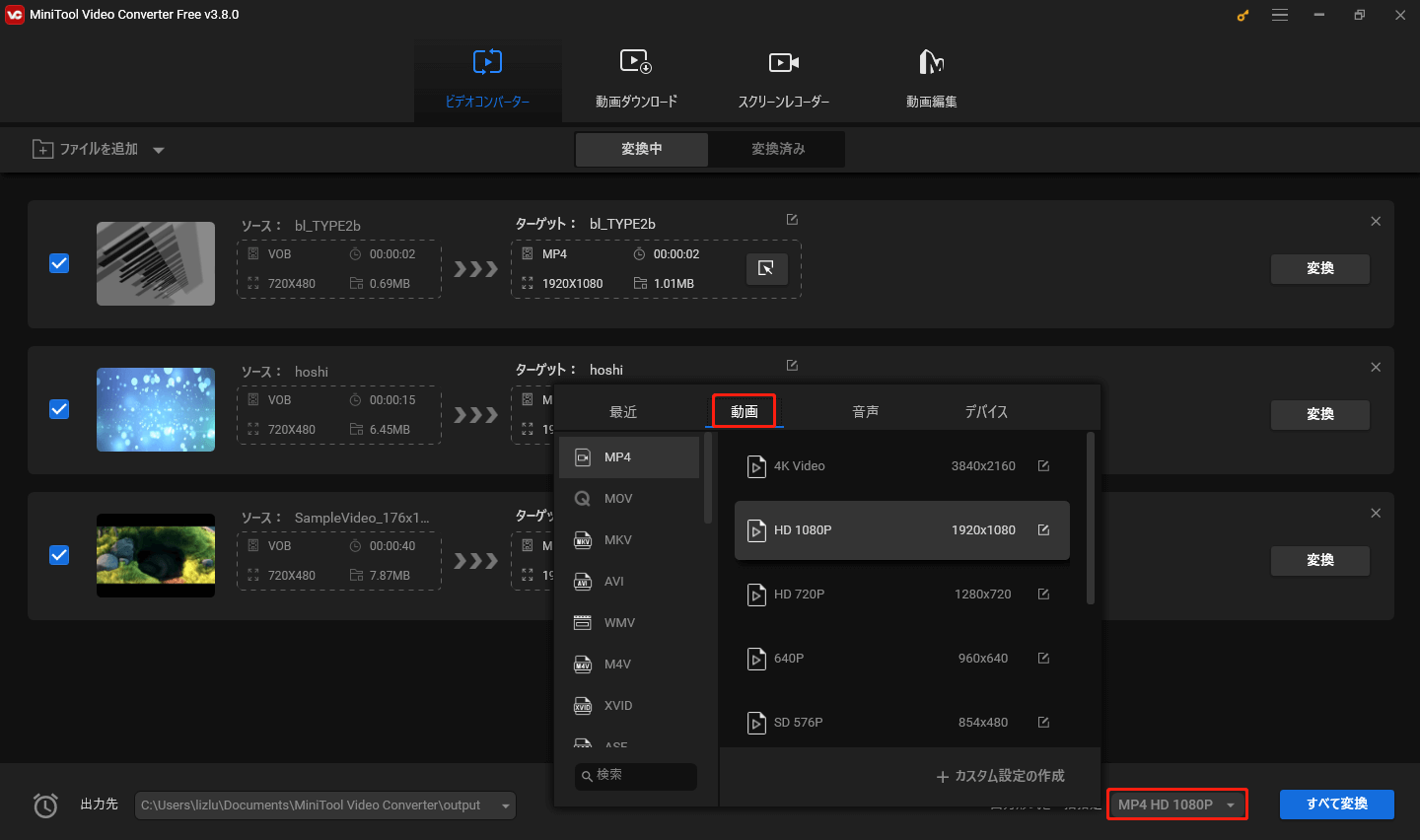The width and height of the screenshot is (1420, 840).
Task: Choose M4V format in the list
Action: [x=629, y=665]
